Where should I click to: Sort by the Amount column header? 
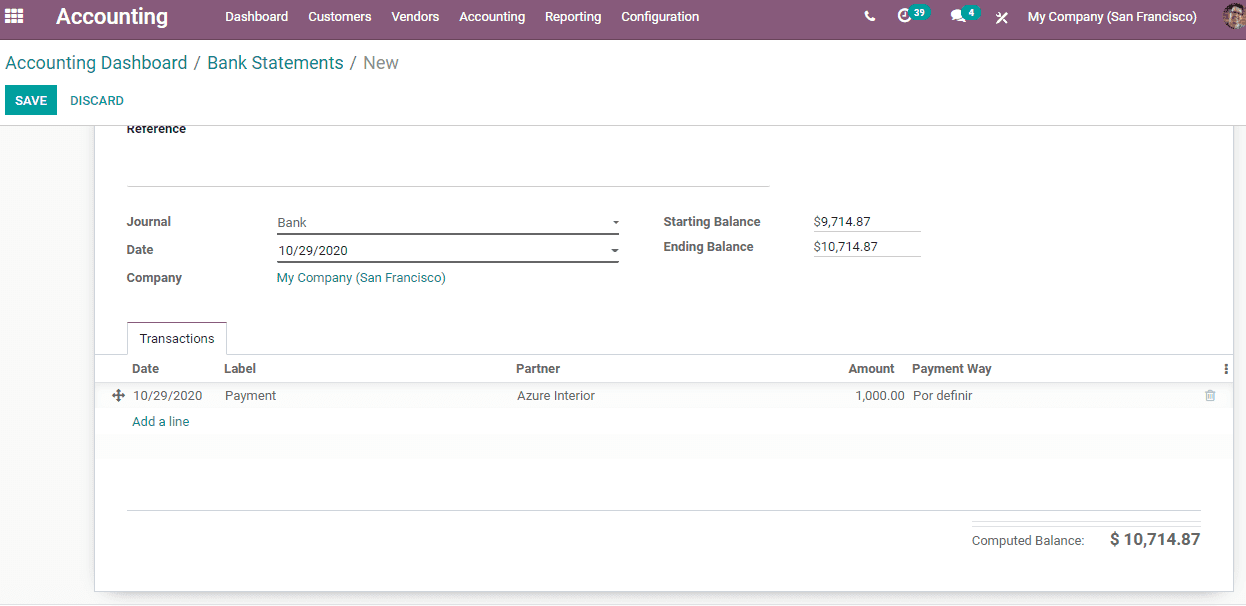click(871, 369)
